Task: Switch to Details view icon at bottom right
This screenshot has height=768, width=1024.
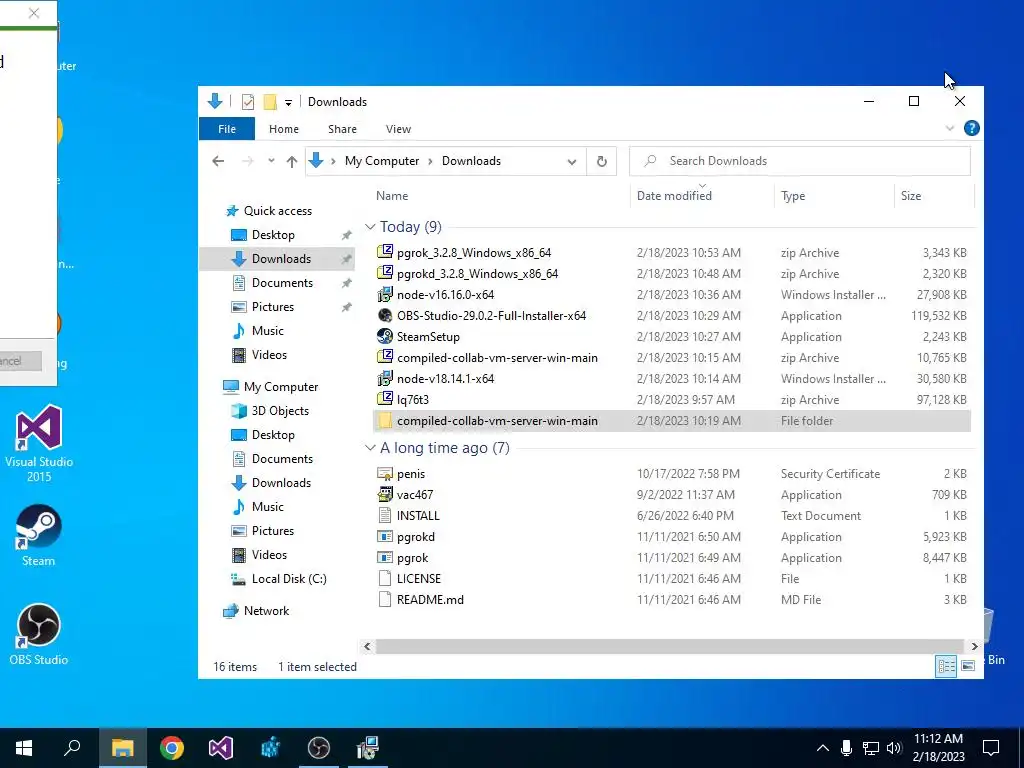Action: (x=946, y=666)
